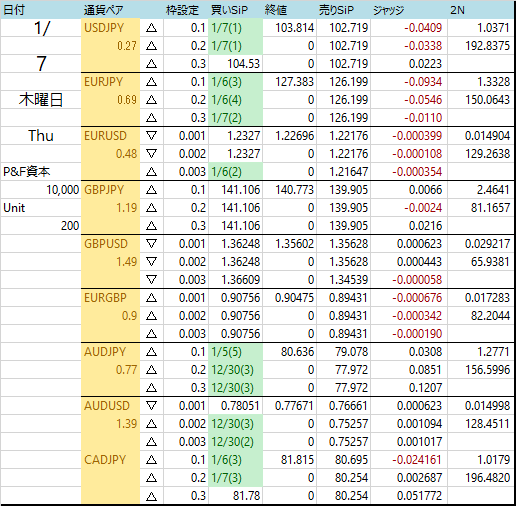This screenshot has height=506, width=516.
Task: Click the green 1/7(2) buy SiP cell
Action: (235, 118)
